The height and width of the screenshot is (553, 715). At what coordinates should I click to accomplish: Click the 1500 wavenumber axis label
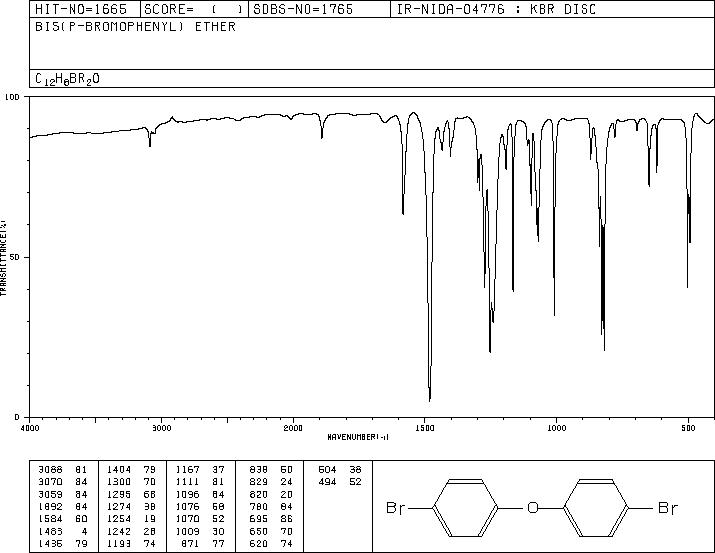[x=425, y=428]
